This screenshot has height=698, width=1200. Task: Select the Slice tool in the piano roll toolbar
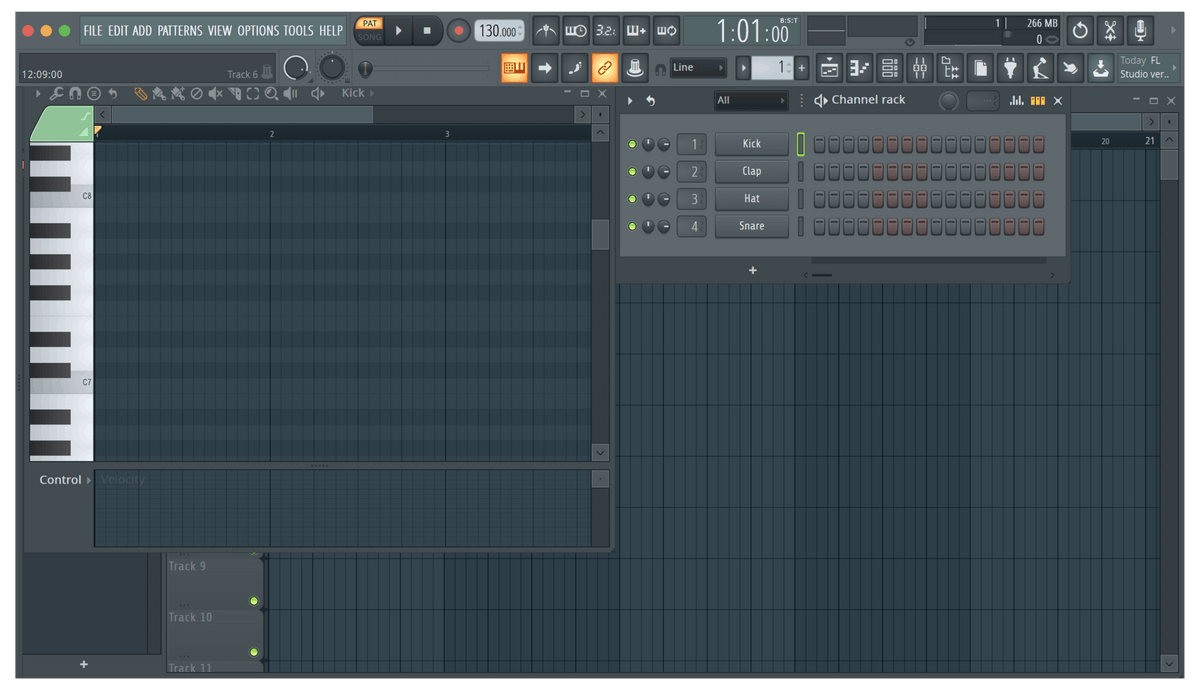[233, 93]
